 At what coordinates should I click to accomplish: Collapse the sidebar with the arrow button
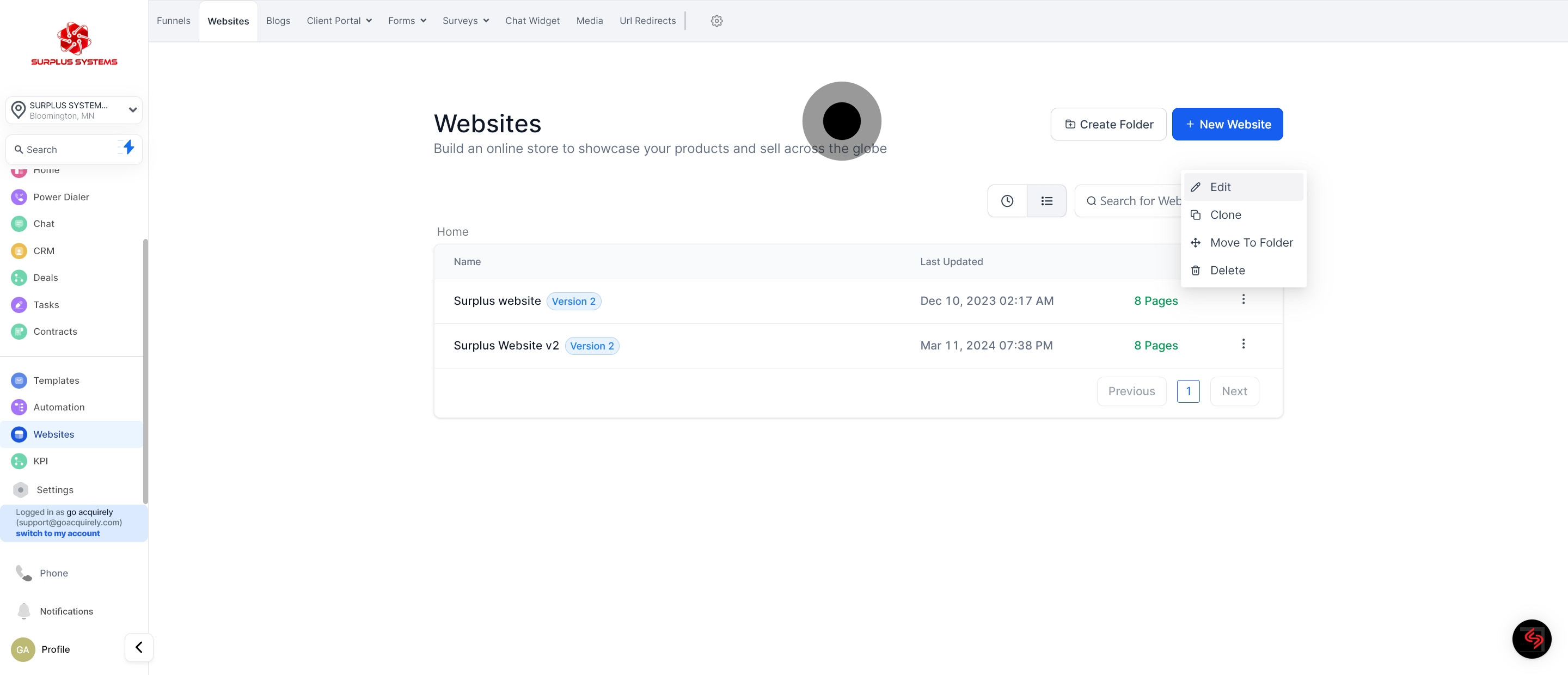click(x=139, y=647)
